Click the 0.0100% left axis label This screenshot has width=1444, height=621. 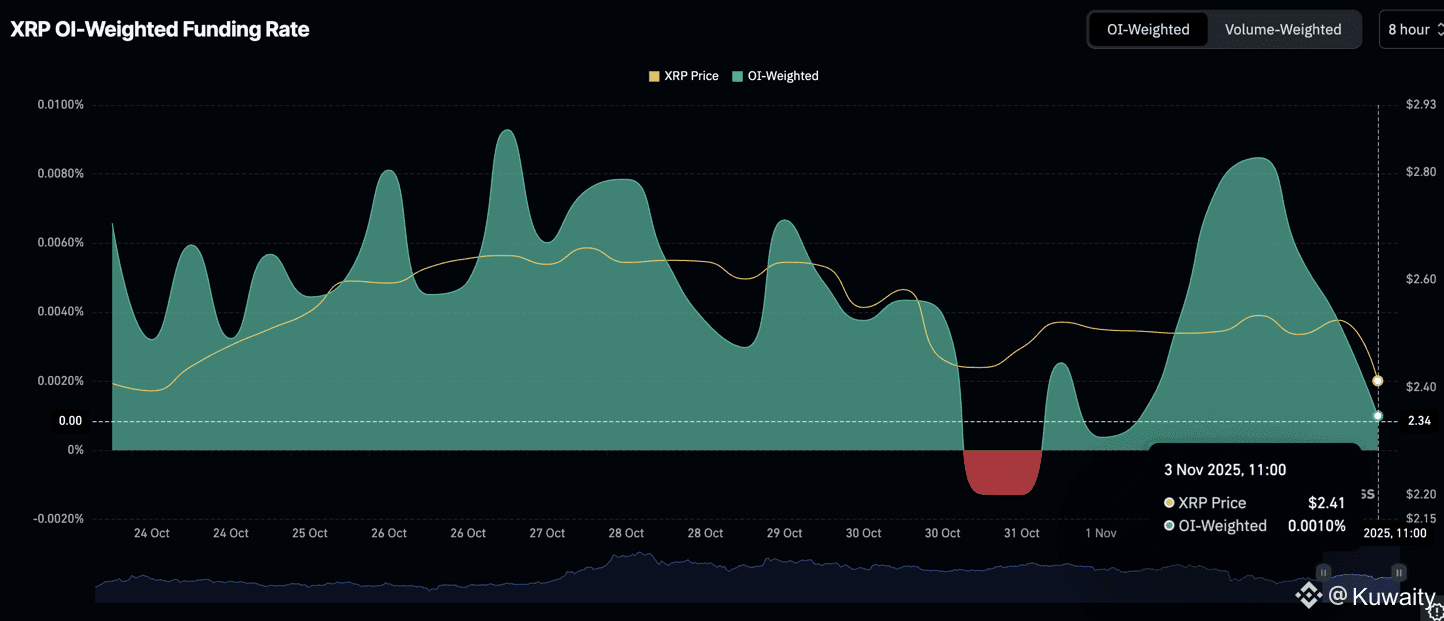point(61,105)
